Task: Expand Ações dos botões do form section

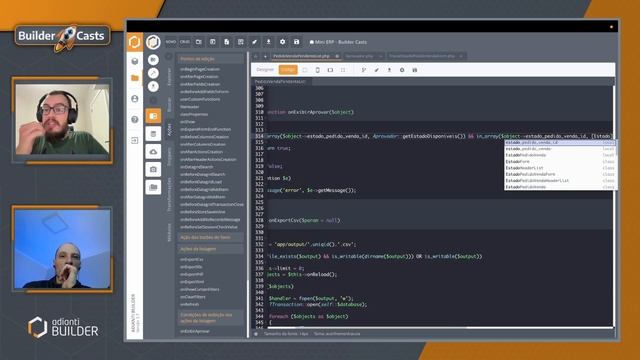Action: pyautogui.click(x=210, y=237)
